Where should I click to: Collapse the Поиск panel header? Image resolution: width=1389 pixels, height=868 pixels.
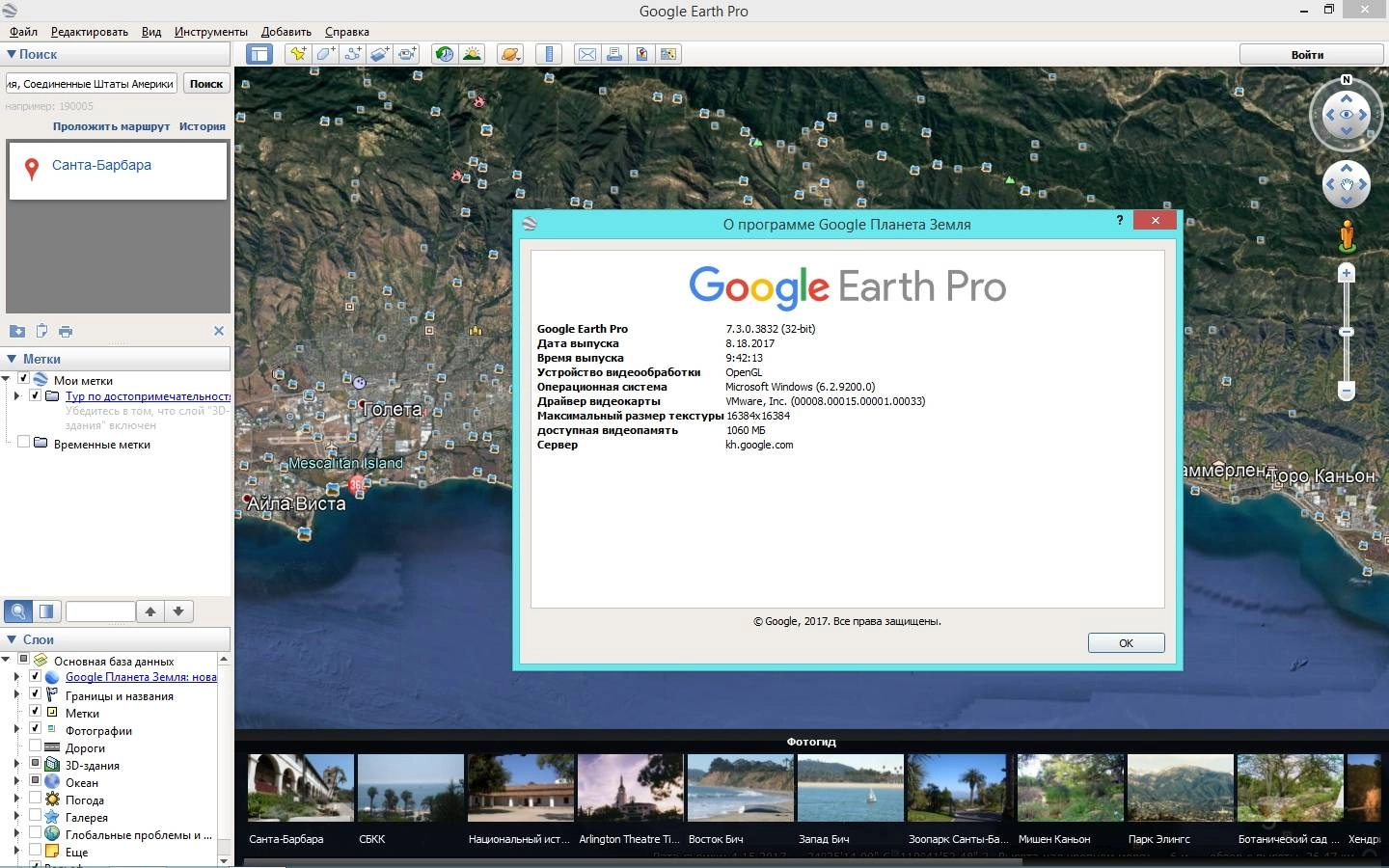(x=116, y=54)
